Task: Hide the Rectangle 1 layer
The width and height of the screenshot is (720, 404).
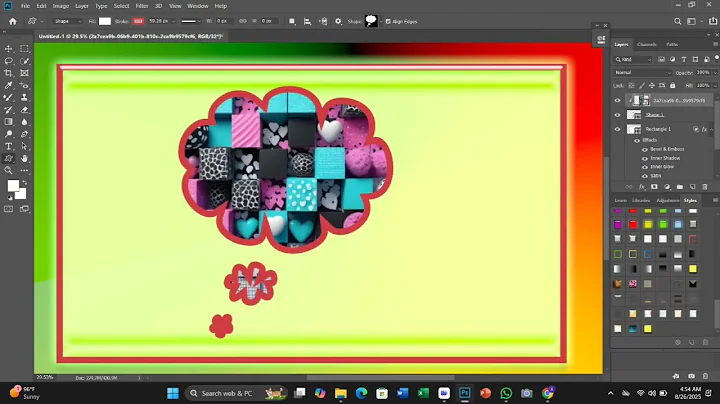Action: tap(617, 129)
